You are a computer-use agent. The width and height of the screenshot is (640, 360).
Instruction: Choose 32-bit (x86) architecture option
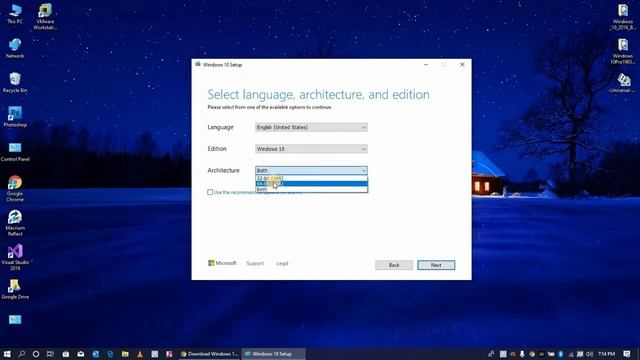tap(311, 178)
